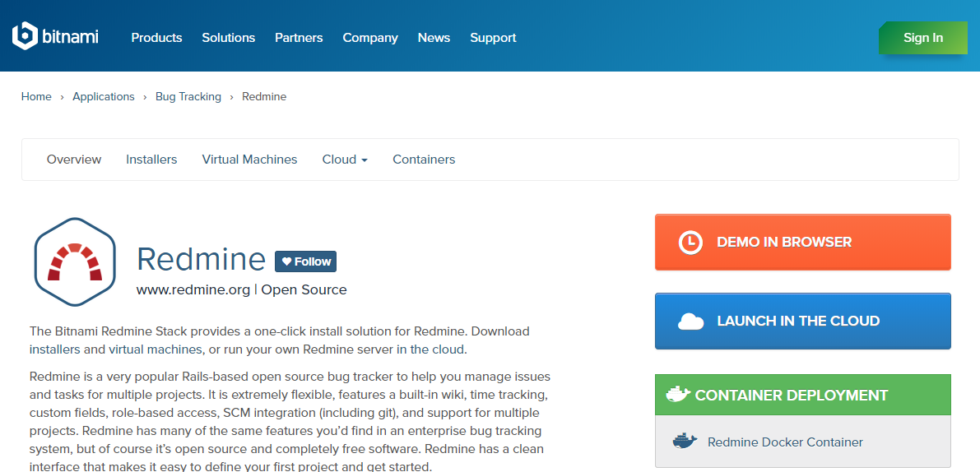980x472 pixels.
Task: Switch to the Virtual Machines tab
Action: 249,159
